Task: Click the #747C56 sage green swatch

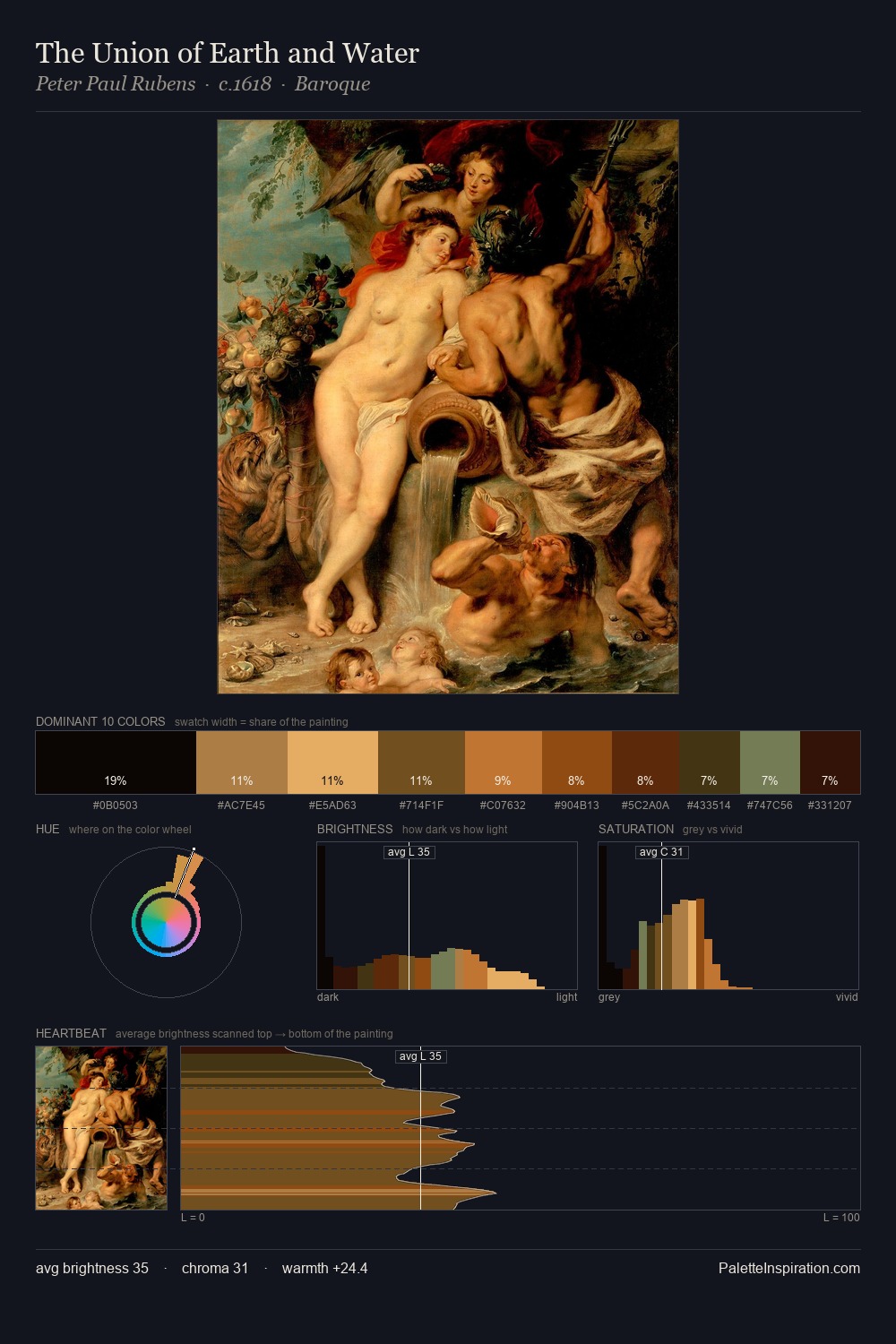Action: [x=770, y=762]
